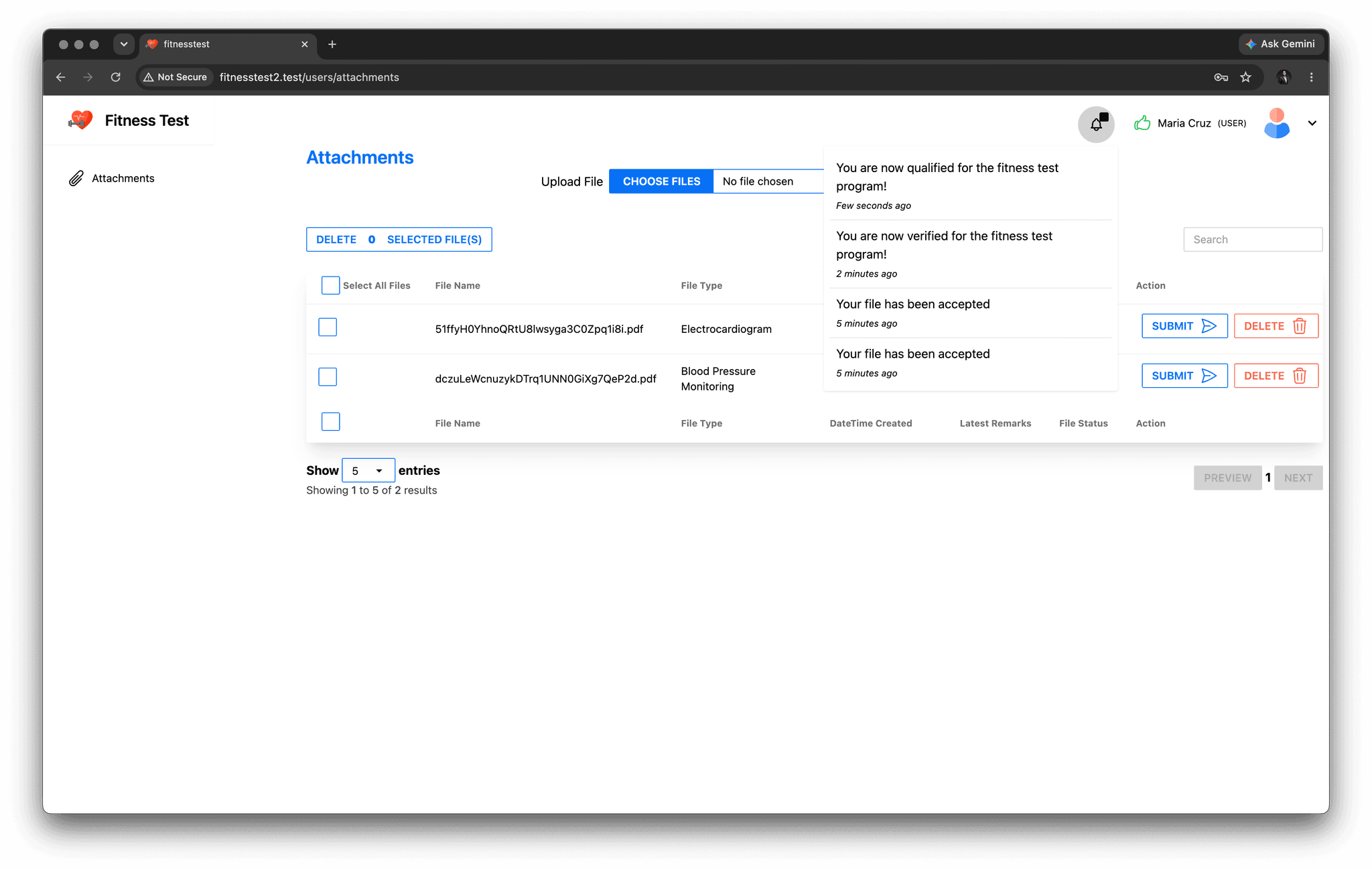The image size is (1372, 870).
Task: Click the Fitness Test heart logo
Action: pos(80,121)
